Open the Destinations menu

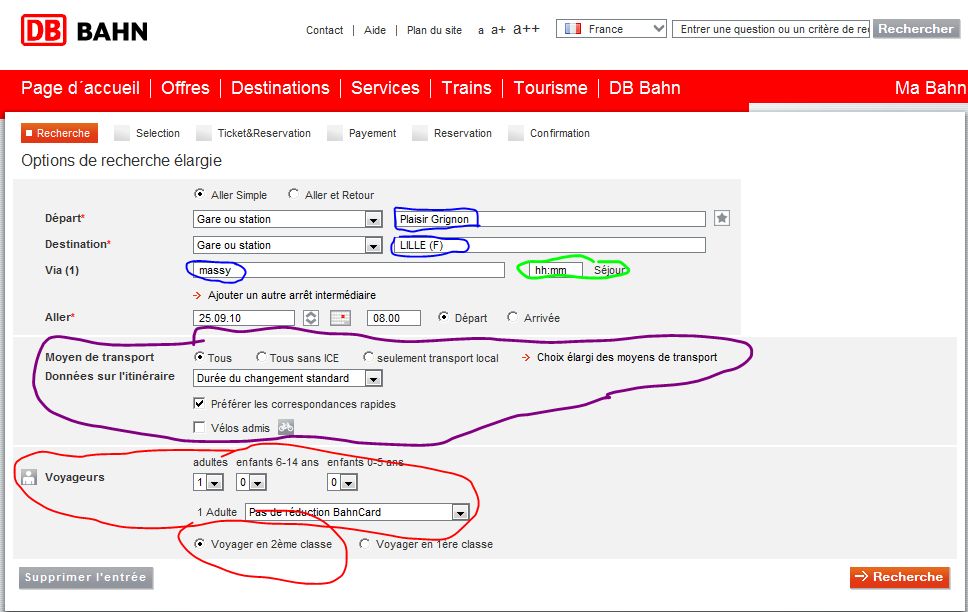[x=280, y=88]
